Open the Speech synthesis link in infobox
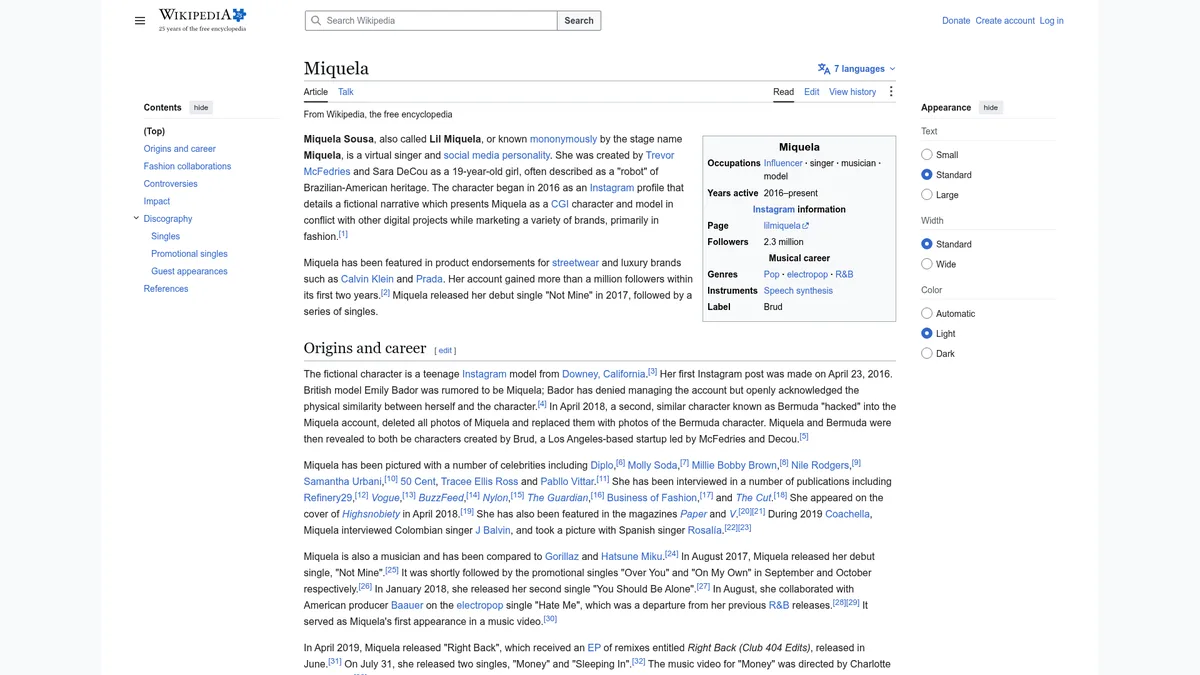The height and width of the screenshot is (675, 1200). [798, 291]
